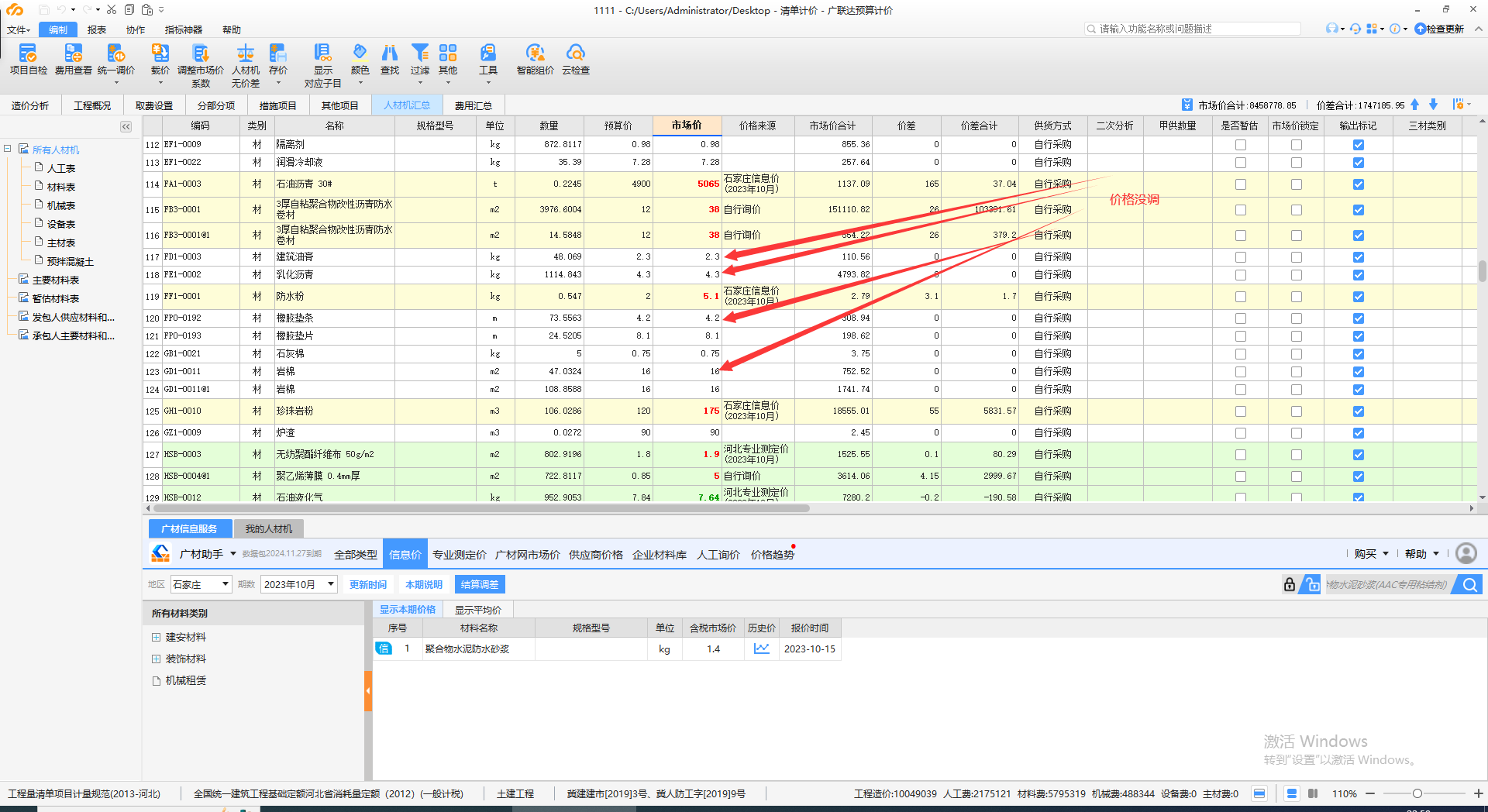
Task: Switch to 费用汇总 tab
Action: pyautogui.click(x=473, y=105)
